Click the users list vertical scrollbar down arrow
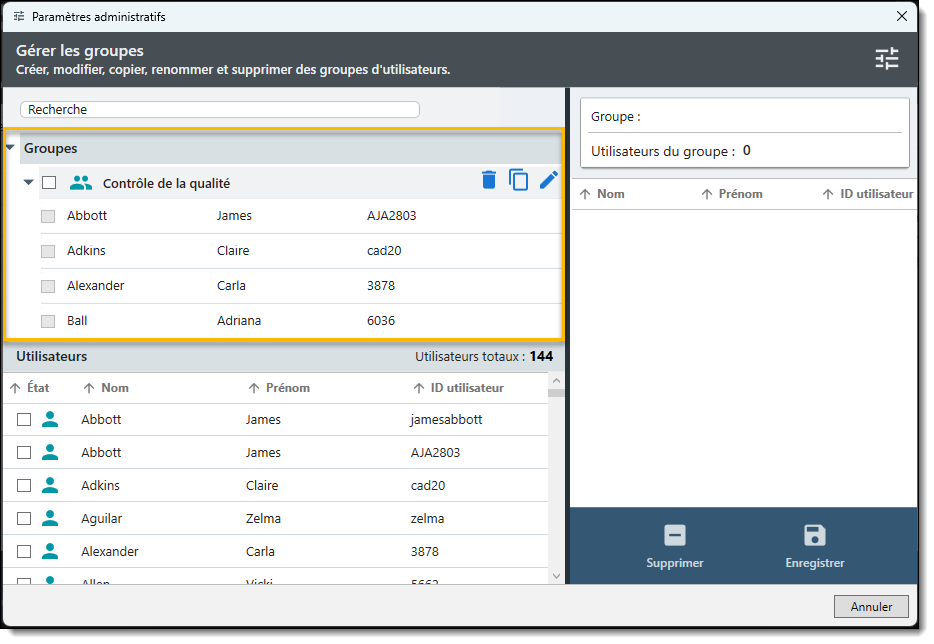Viewport: 934px width, 644px height. pyautogui.click(x=556, y=575)
